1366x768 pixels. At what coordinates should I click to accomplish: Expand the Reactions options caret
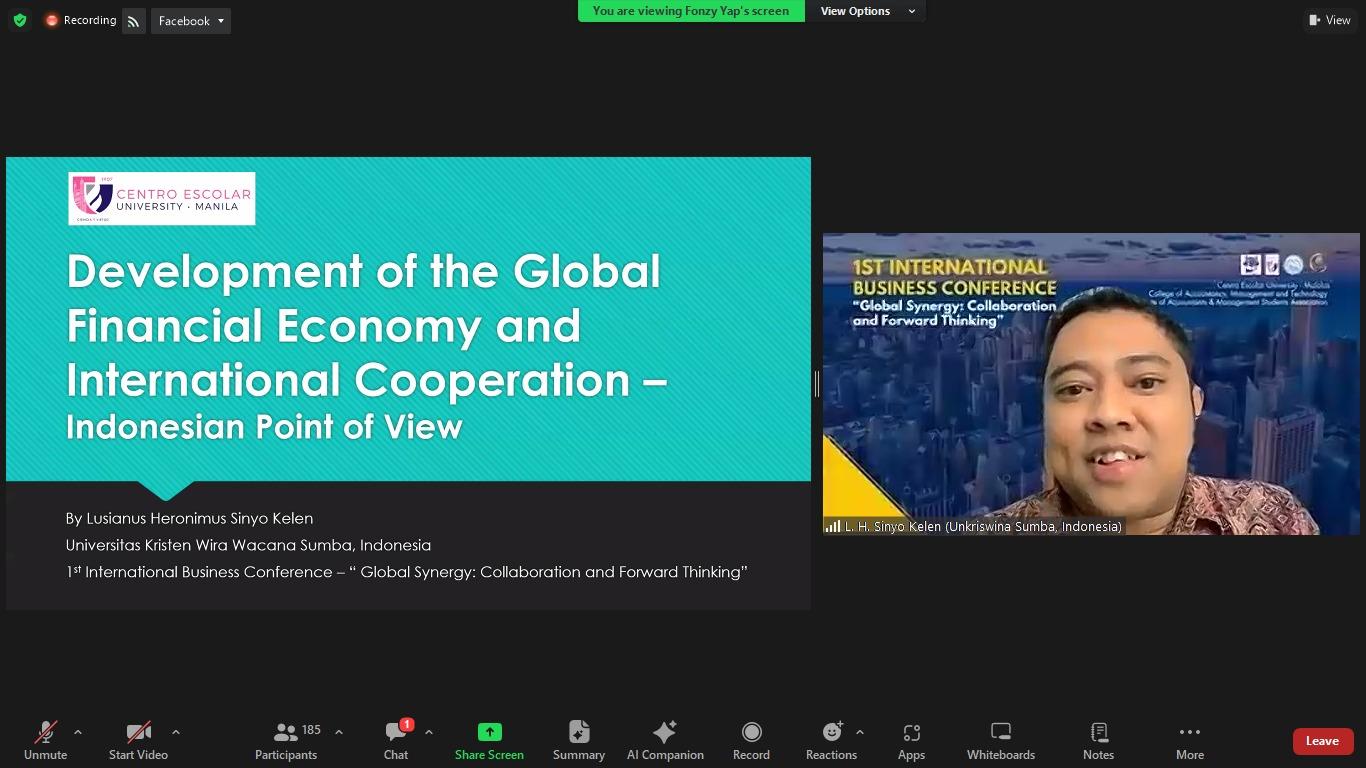tap(860, 732)
